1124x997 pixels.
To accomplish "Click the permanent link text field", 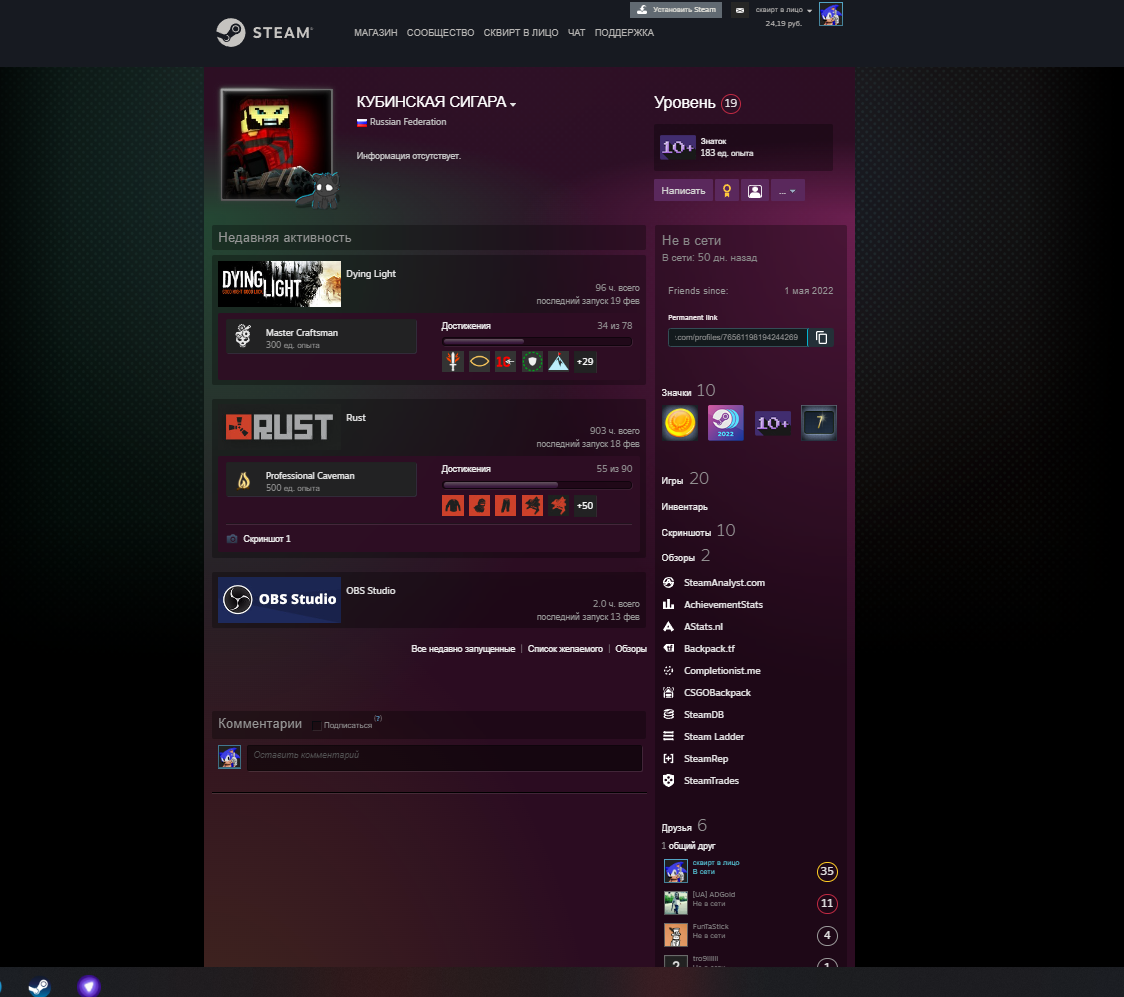I will pos(738,338).
